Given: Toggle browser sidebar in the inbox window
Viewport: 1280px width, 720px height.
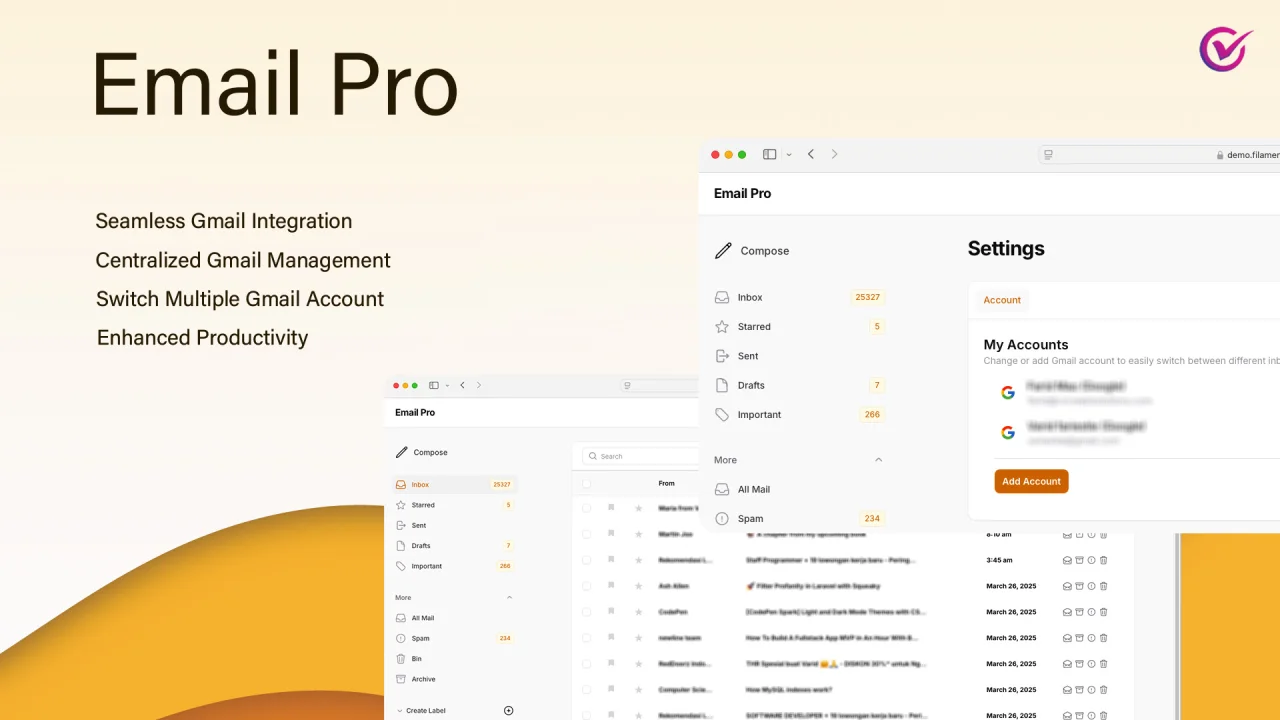Looking at the screenshot, I should [434, 385].
